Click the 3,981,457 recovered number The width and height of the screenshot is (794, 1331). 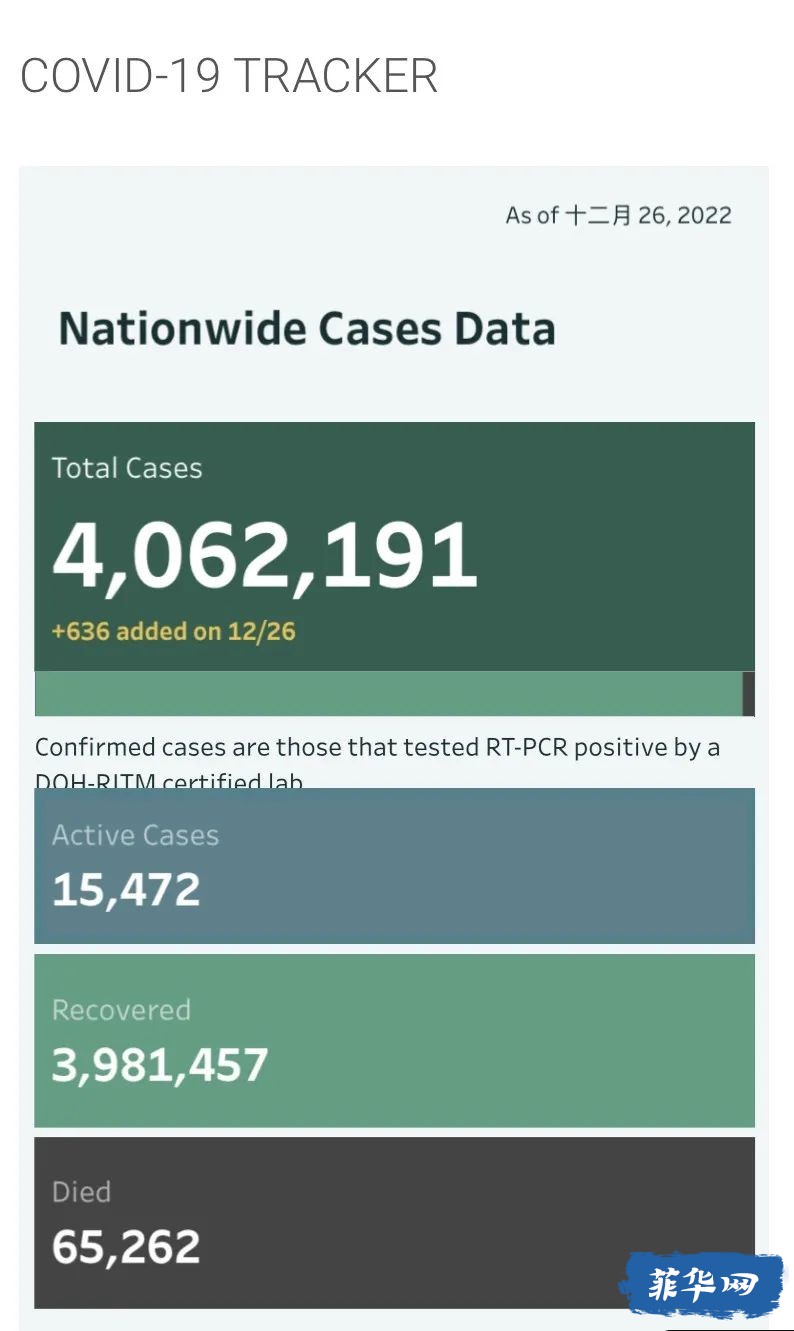160,1066
